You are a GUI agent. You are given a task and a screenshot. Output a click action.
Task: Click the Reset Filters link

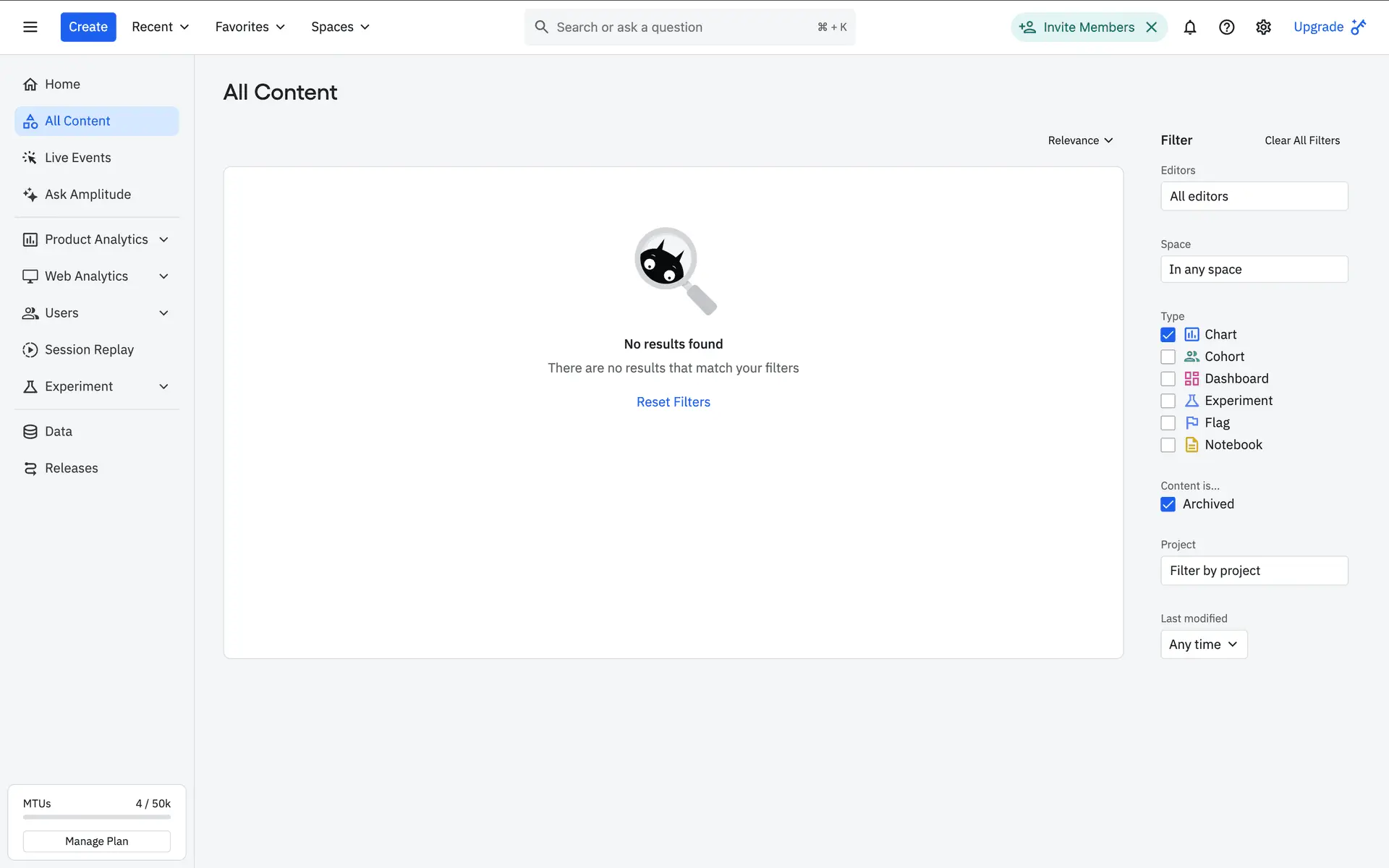(x=673, y=402)
